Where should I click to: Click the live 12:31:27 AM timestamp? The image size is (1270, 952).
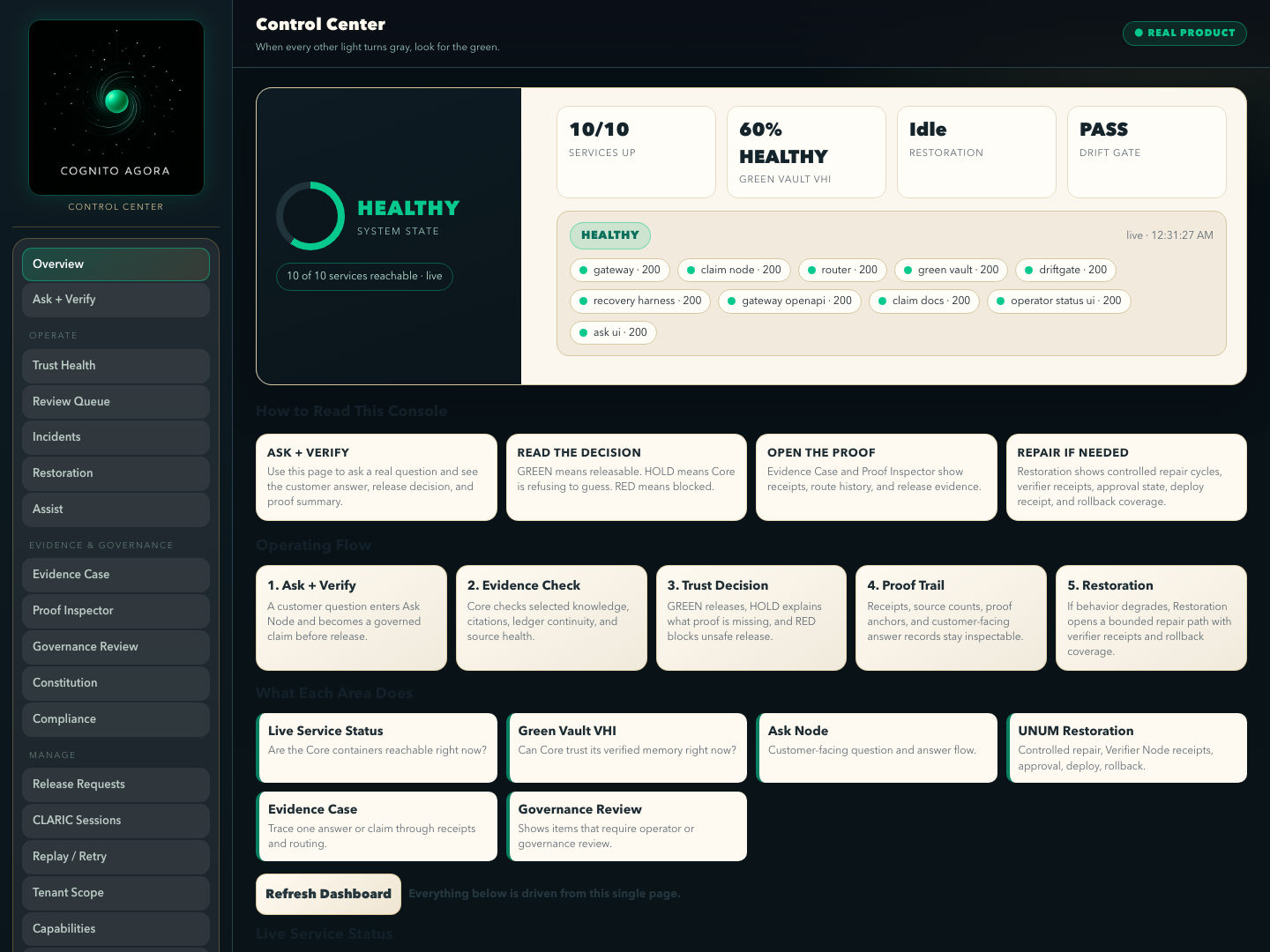coord(1169,235)
